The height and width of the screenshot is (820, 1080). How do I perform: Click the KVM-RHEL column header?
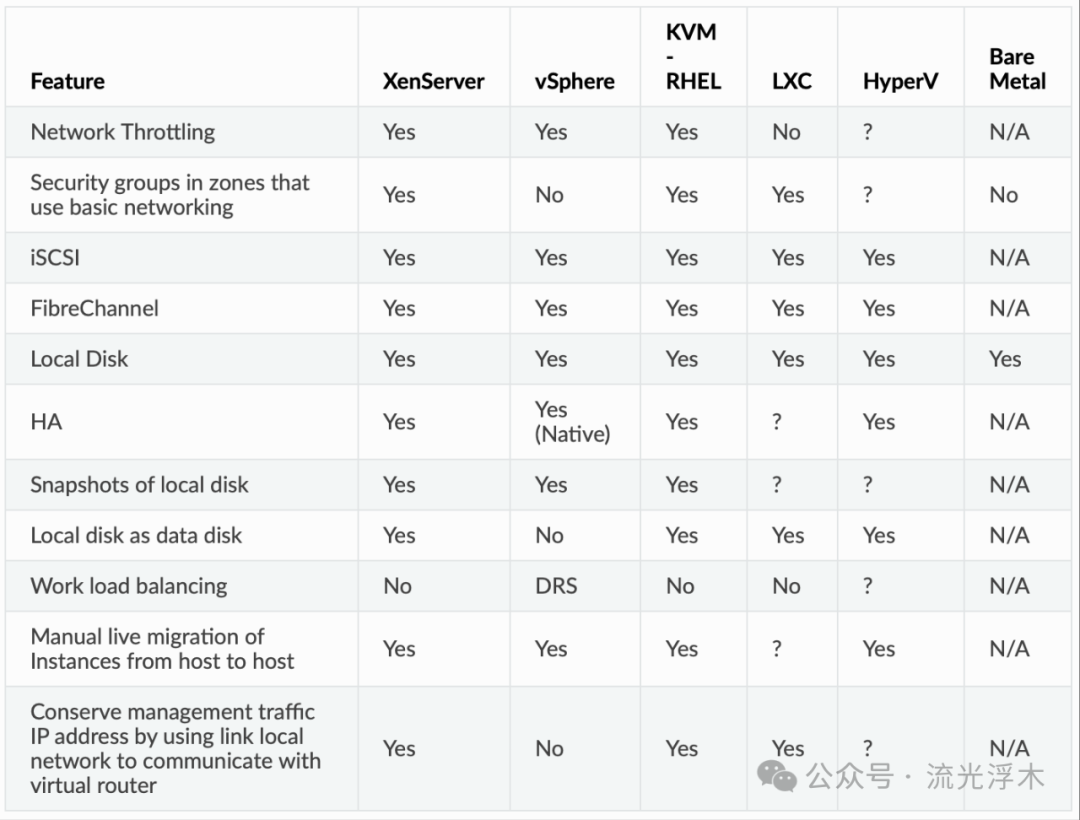tap(692, 57)
